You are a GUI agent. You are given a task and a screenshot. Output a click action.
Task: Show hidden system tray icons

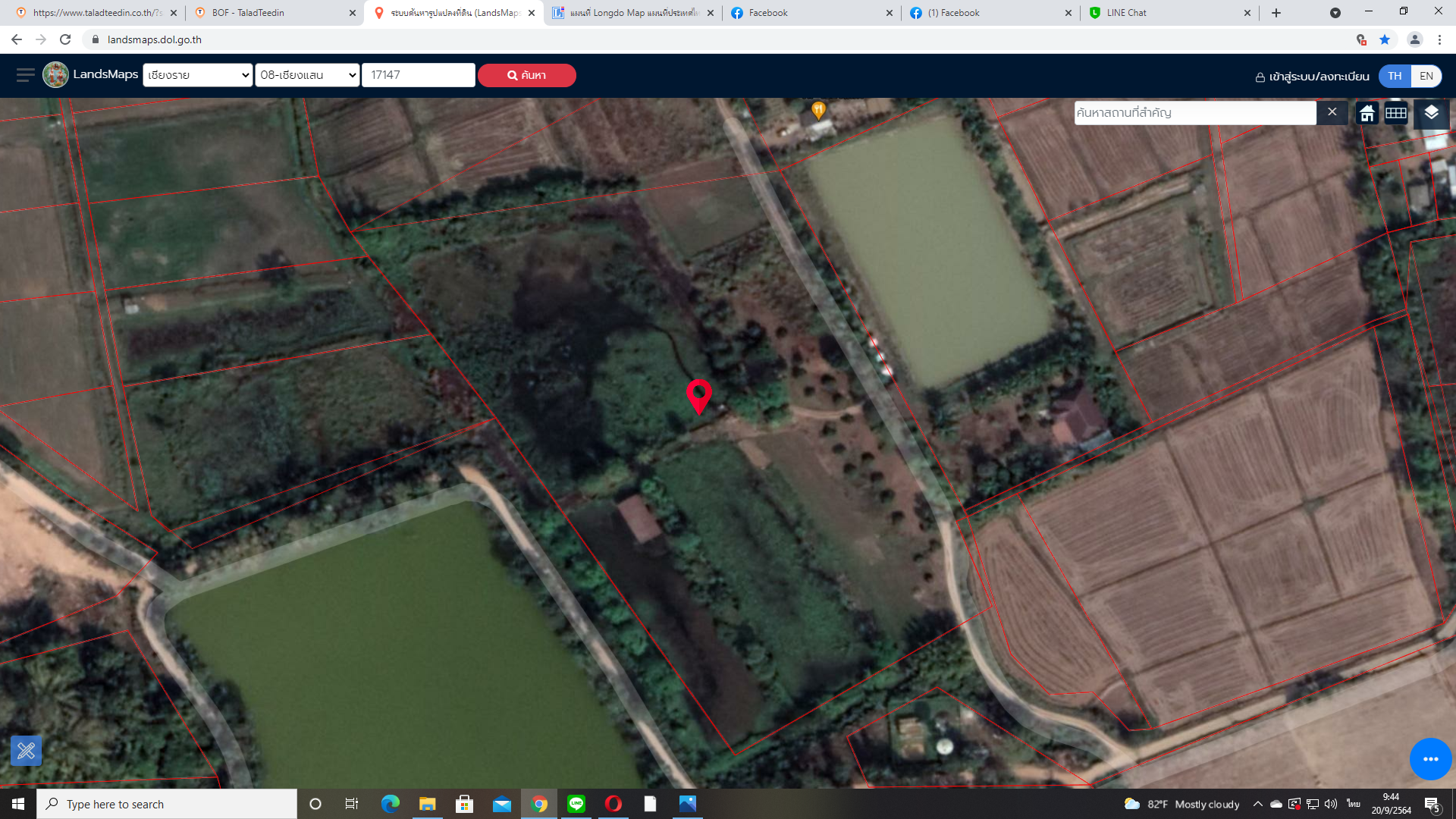(1257, 804)
